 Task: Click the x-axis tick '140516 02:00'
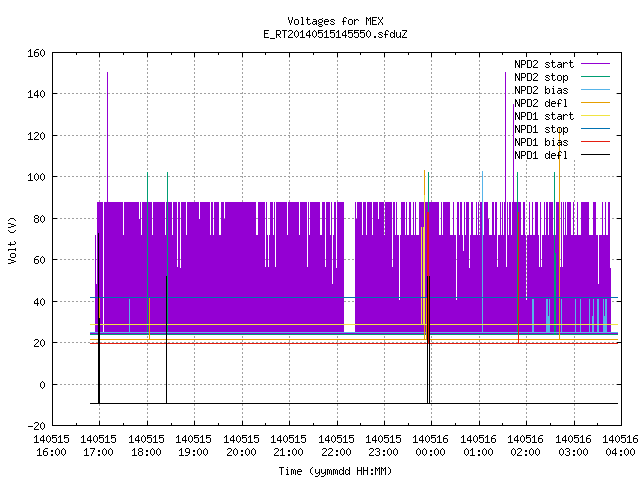coord(525,446)
